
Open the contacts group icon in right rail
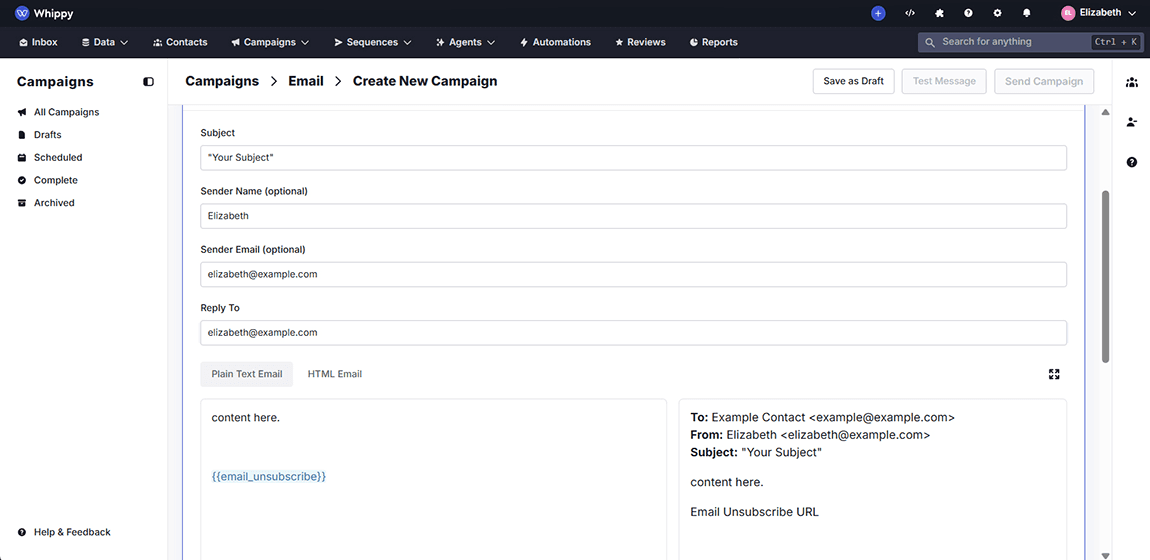[1132, 82]
